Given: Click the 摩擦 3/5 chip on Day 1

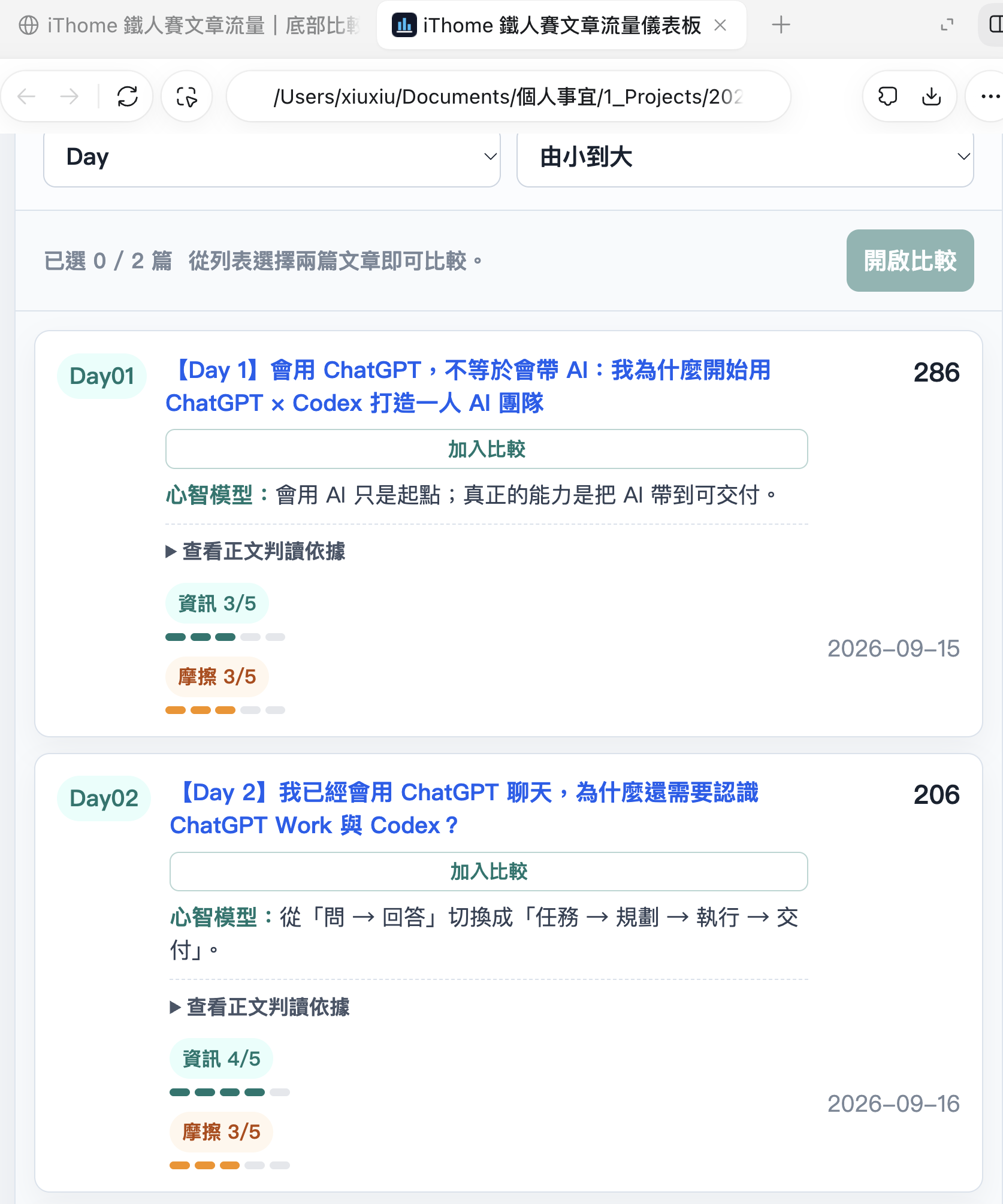Looking at the screenshot, I should (x=217, y=676).
